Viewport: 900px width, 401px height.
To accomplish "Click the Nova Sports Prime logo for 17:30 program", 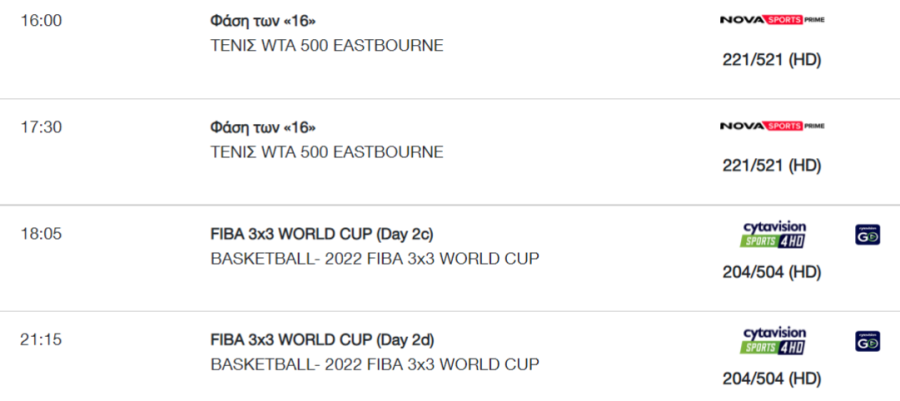I will click(x=772, y=126).
